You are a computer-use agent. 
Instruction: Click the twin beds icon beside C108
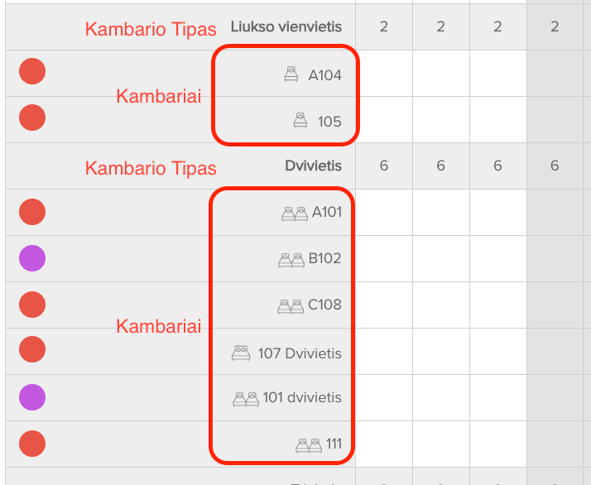[x=290, y=306]
